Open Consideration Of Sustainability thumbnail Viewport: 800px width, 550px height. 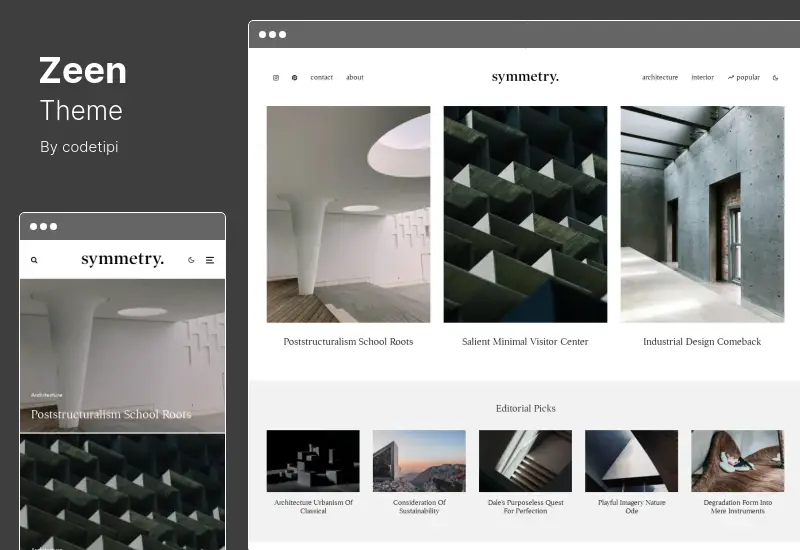tap(419, 461)
